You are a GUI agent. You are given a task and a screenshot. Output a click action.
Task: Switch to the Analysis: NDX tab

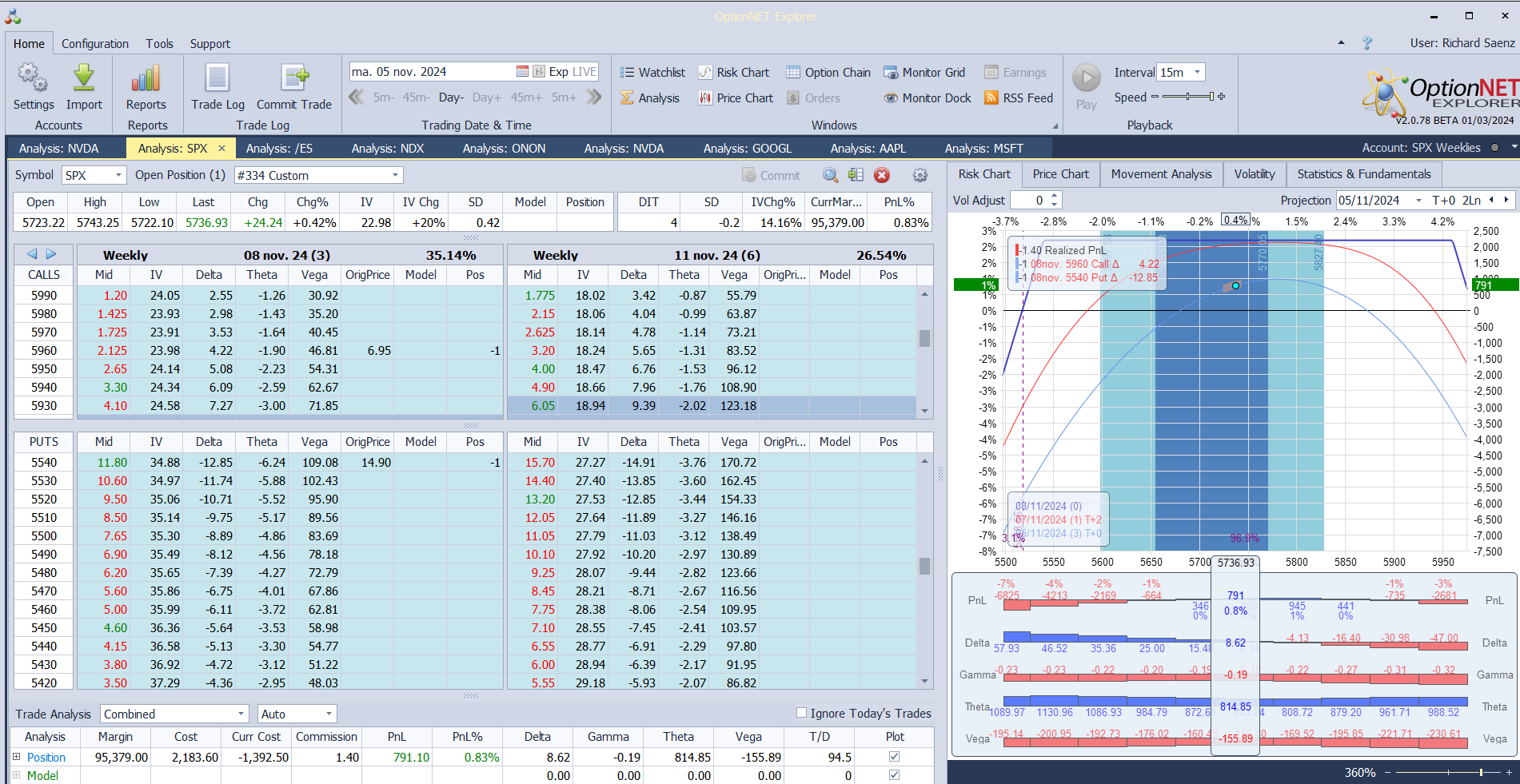(388, 149)
